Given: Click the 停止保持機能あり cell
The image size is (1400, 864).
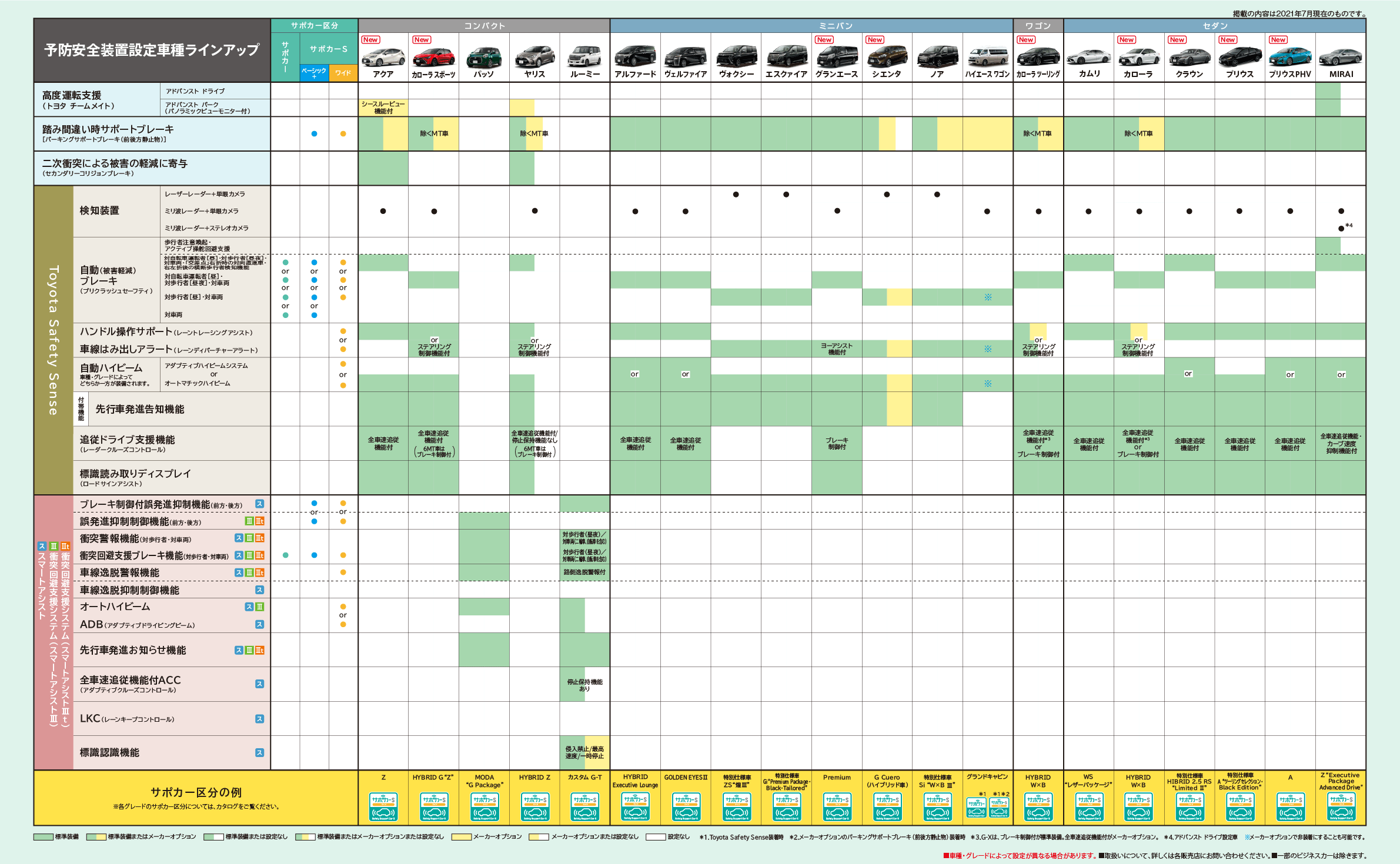Looking at the screenshot, I should [584, 685].
